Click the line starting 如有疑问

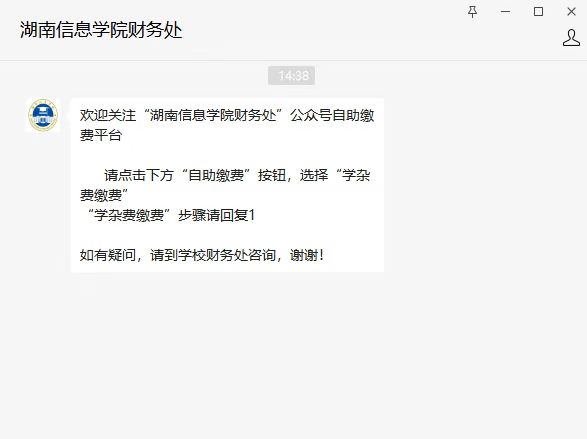click(x=202, y=255)
